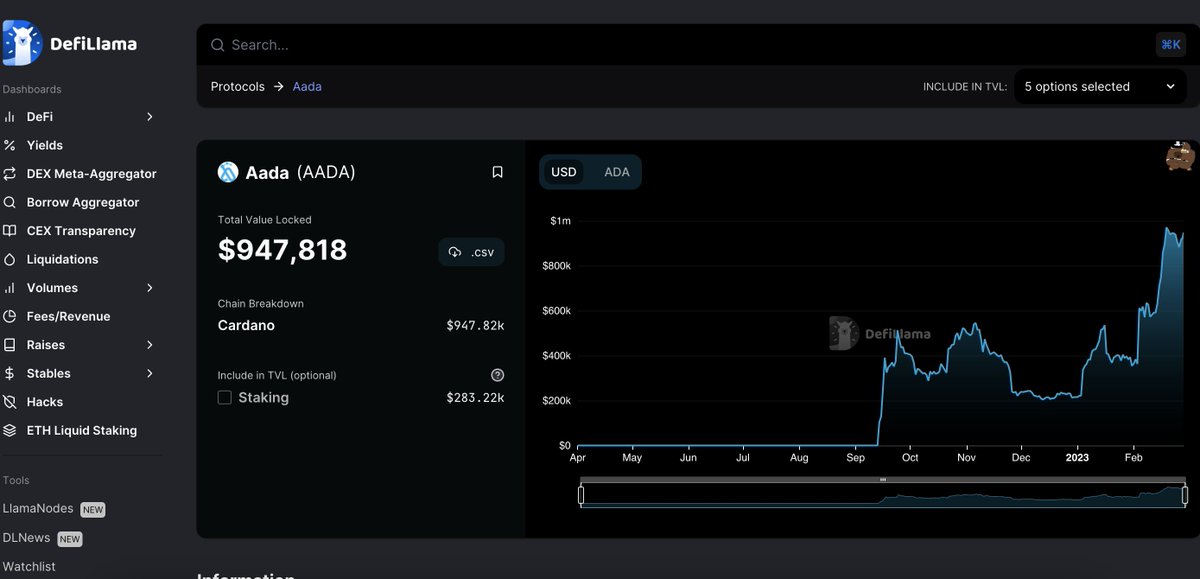Click the left handle of chart range slider

[581, 495]
